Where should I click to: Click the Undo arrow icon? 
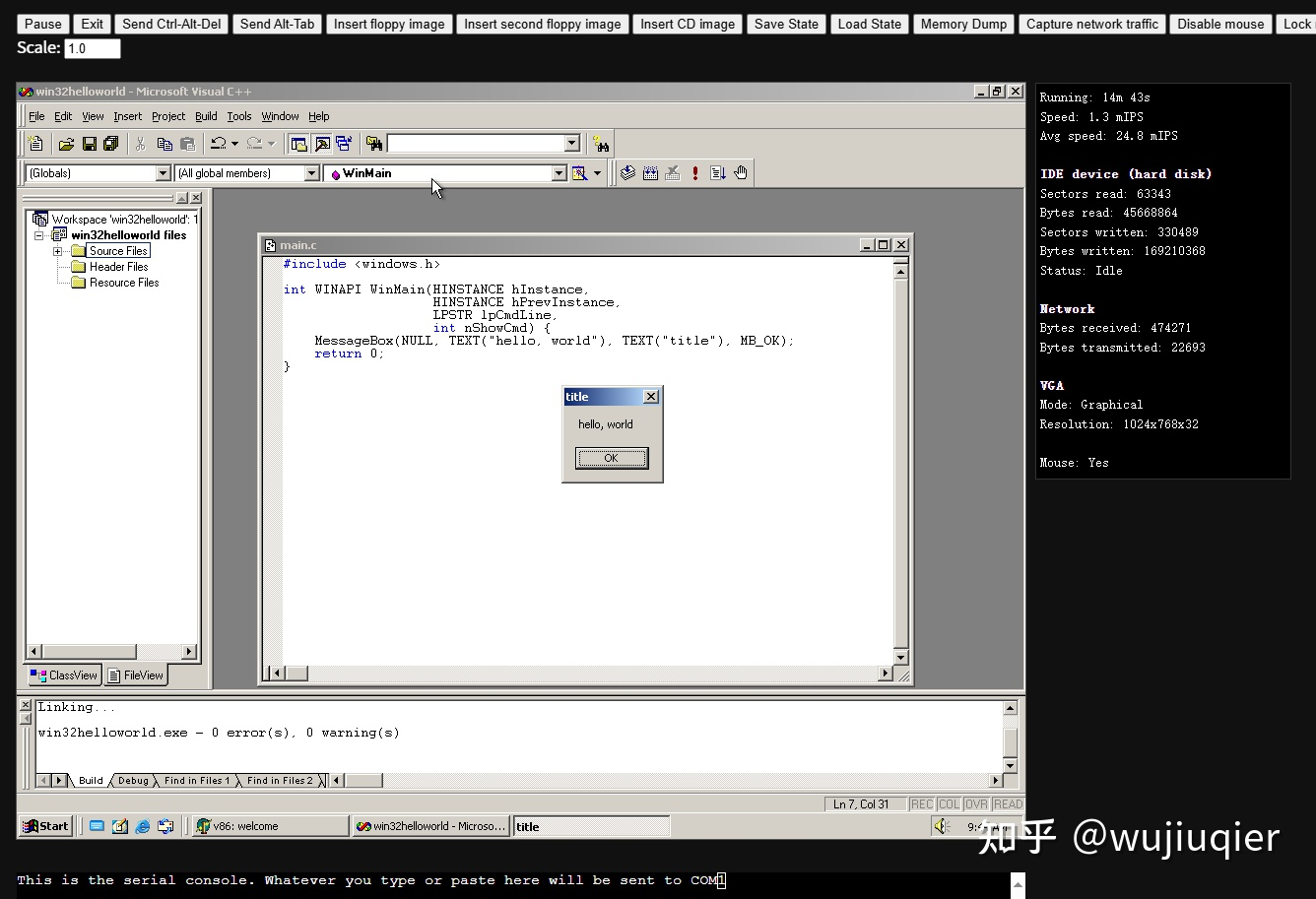point(218,144)
